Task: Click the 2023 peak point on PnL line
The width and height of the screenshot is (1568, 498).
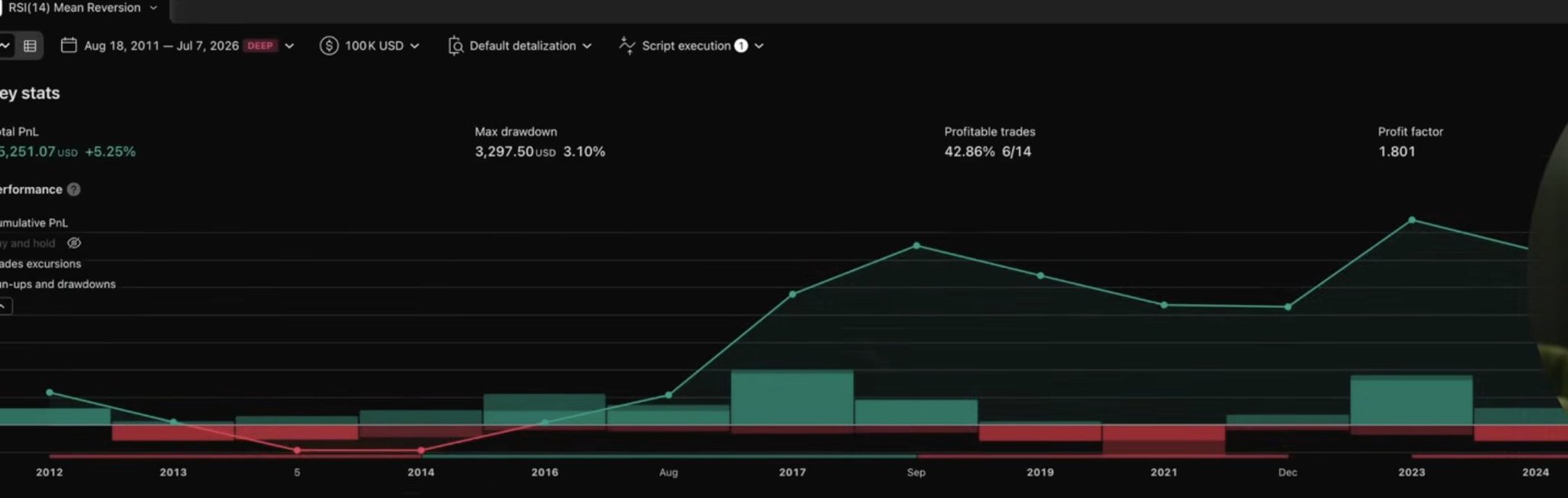Action: [x=1412, y=220]
